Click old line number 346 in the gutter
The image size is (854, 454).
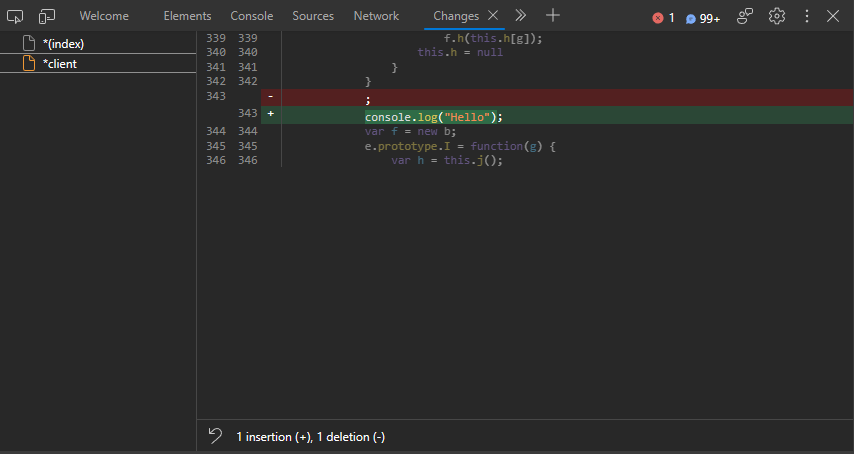coord(216,160)
